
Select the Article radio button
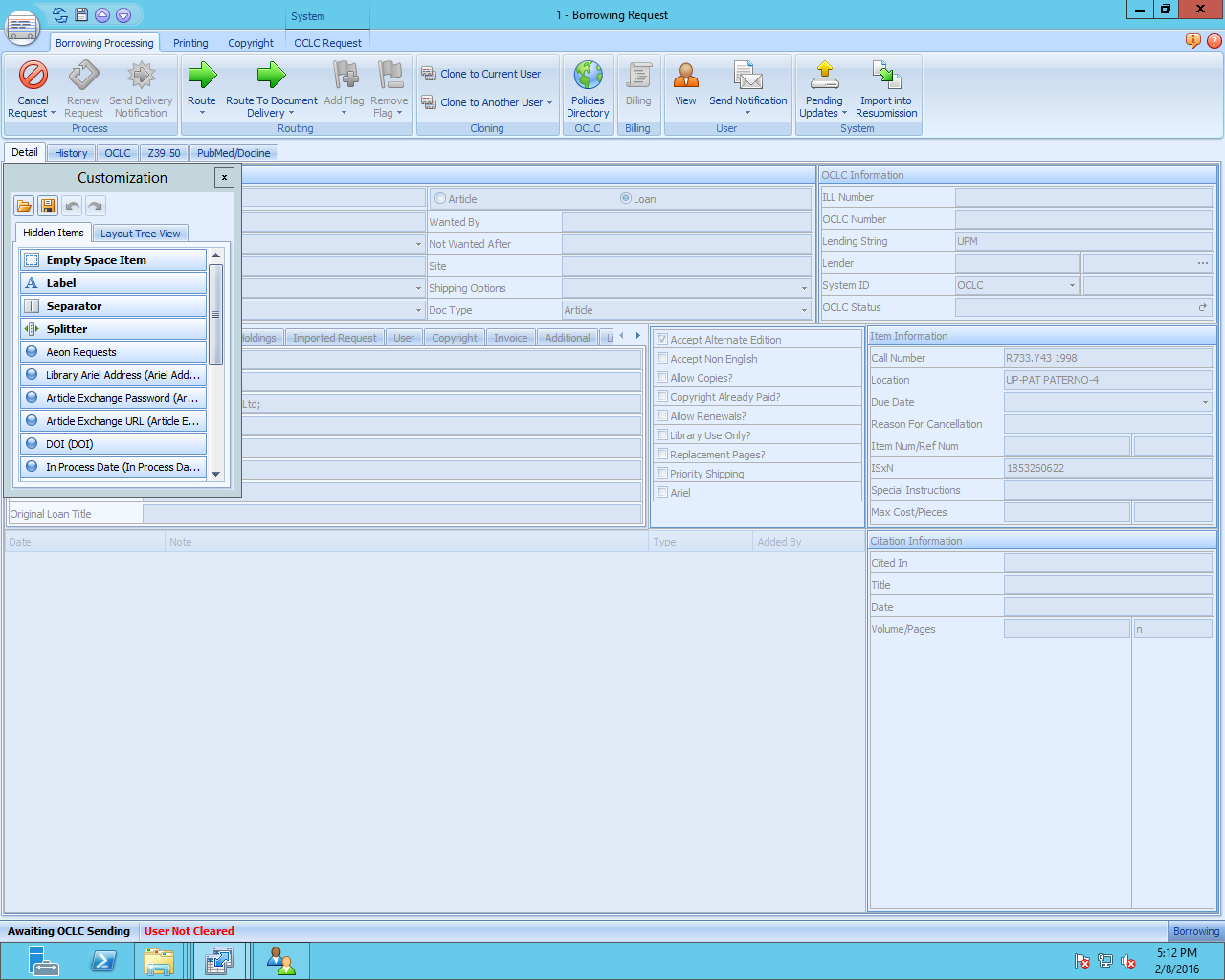pyautogui.click(x=440, y=199)
